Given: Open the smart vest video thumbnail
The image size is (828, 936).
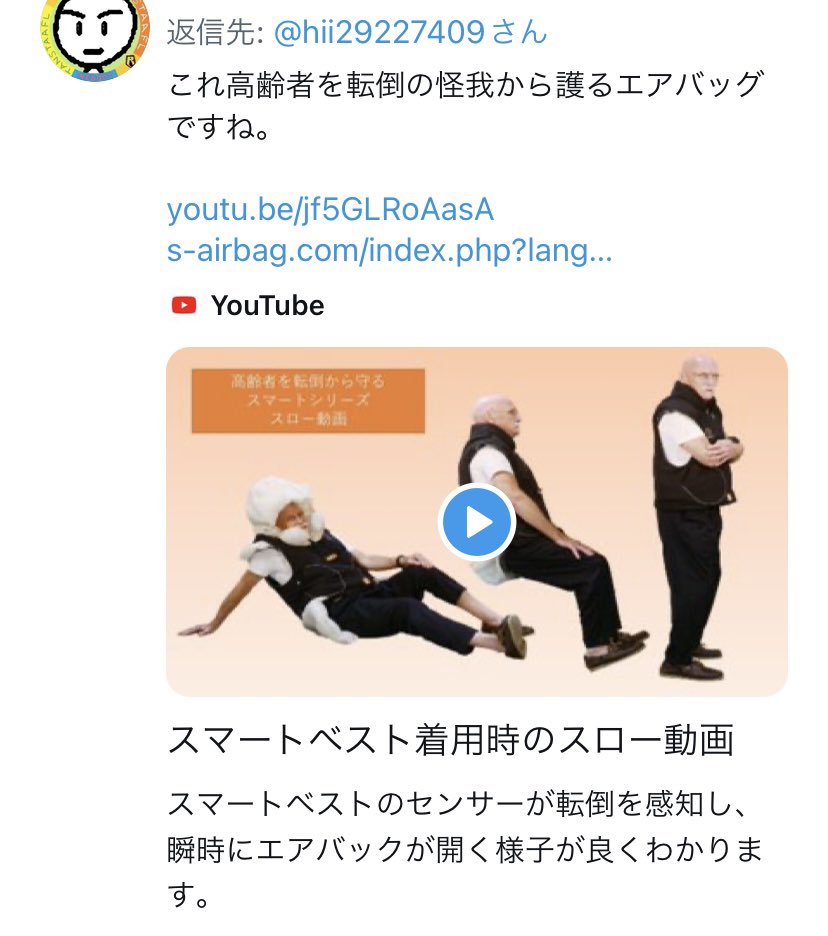Looking at the screenshot, I should tap(476, 522).
